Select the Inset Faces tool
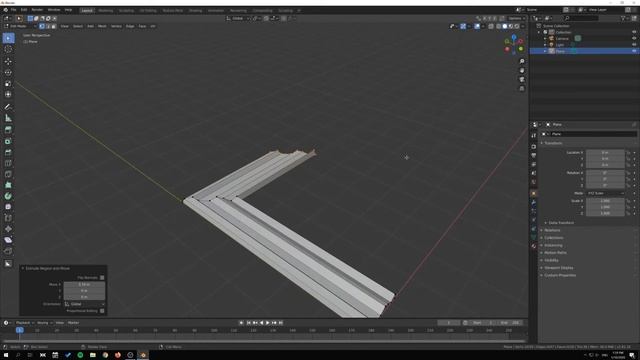The width and height of the screenshot is (640, 360). point(8,141)
